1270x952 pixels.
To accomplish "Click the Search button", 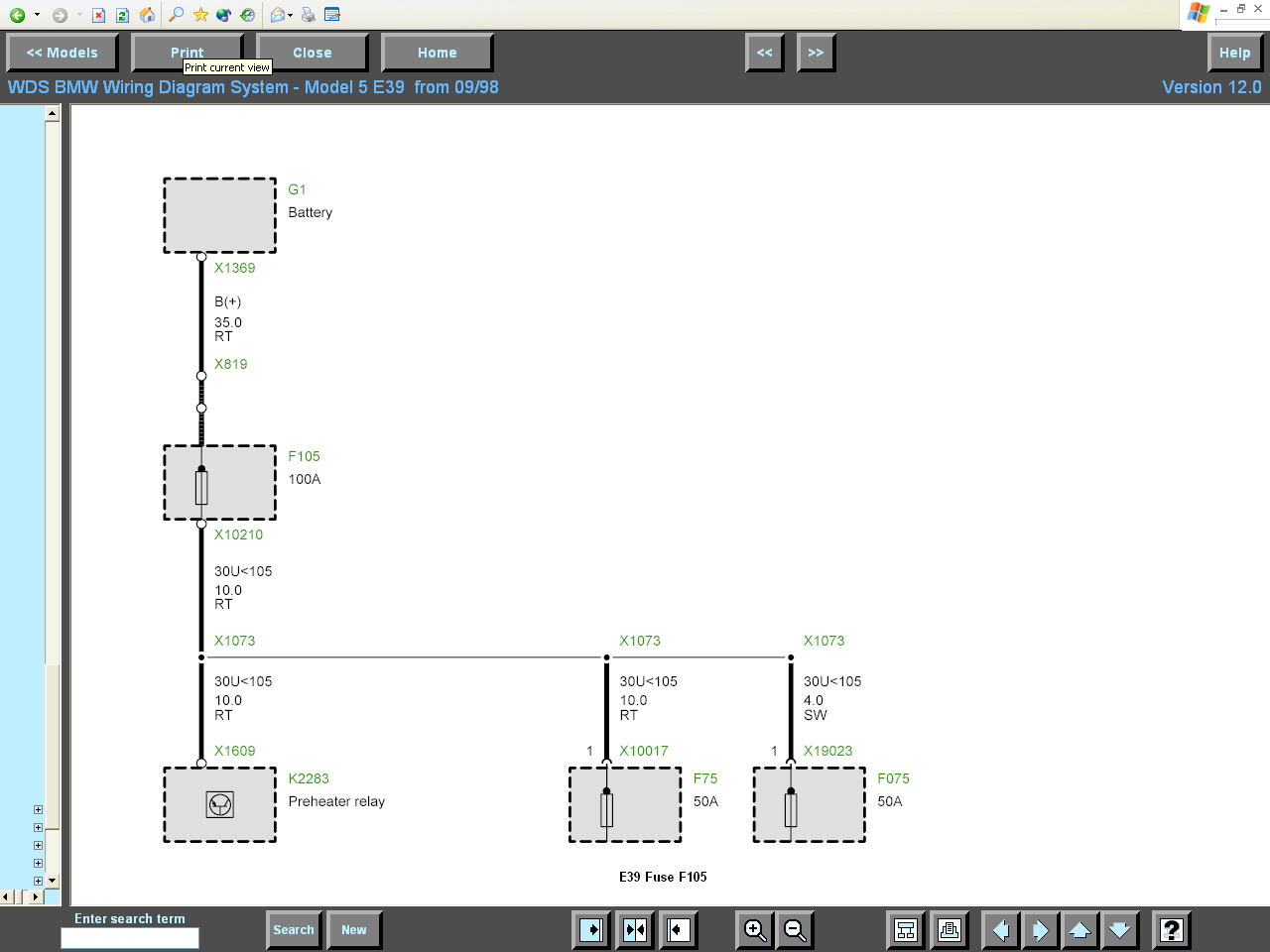I will point(294,930).
